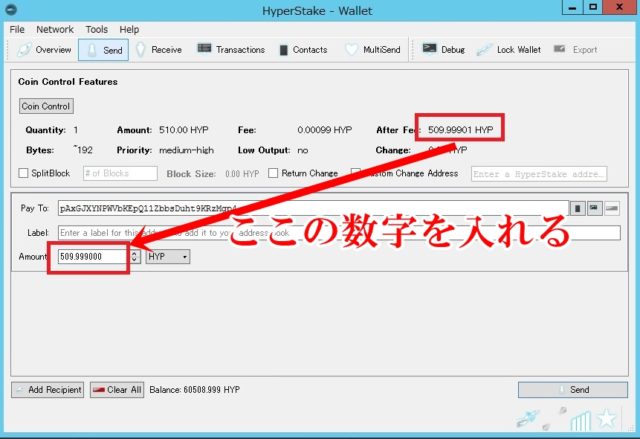This screenshot has width=640, height=439.
Task: Click the Bytes value ~192
Action: [x=83, y=150]
